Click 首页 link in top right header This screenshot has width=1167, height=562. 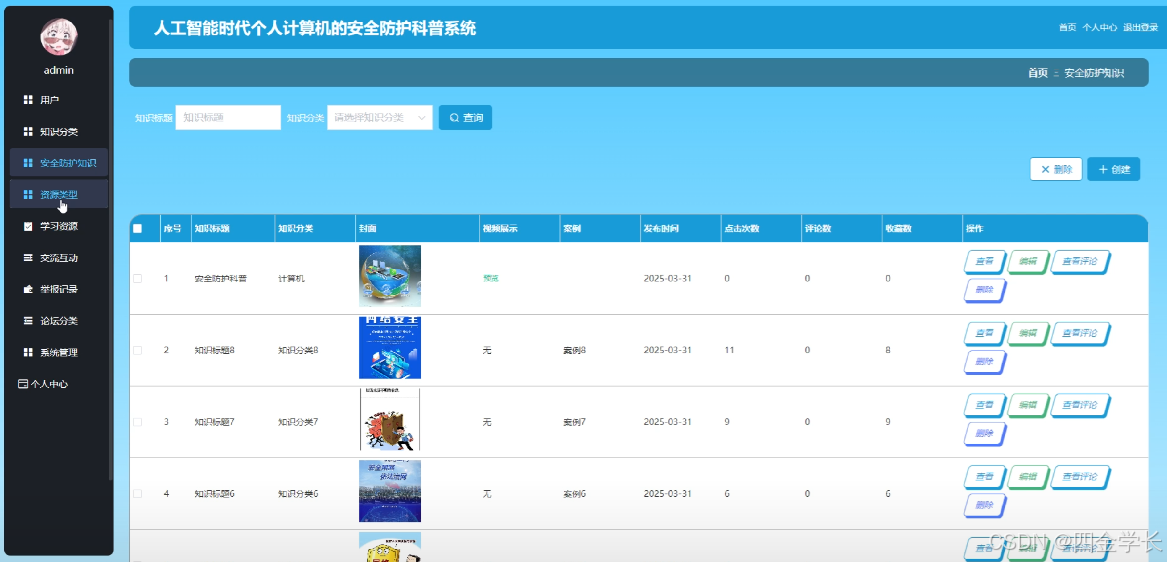(1067, 28)
